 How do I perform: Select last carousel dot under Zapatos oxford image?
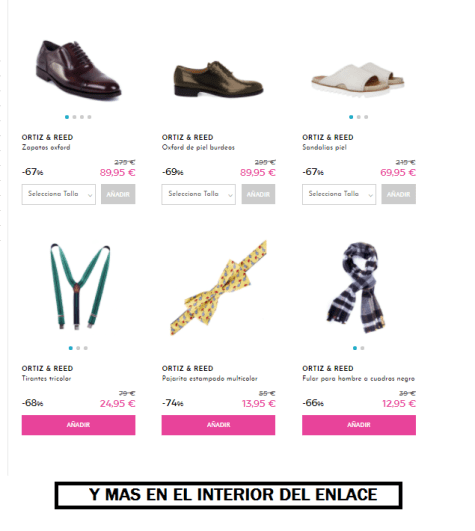coord(89,117)
